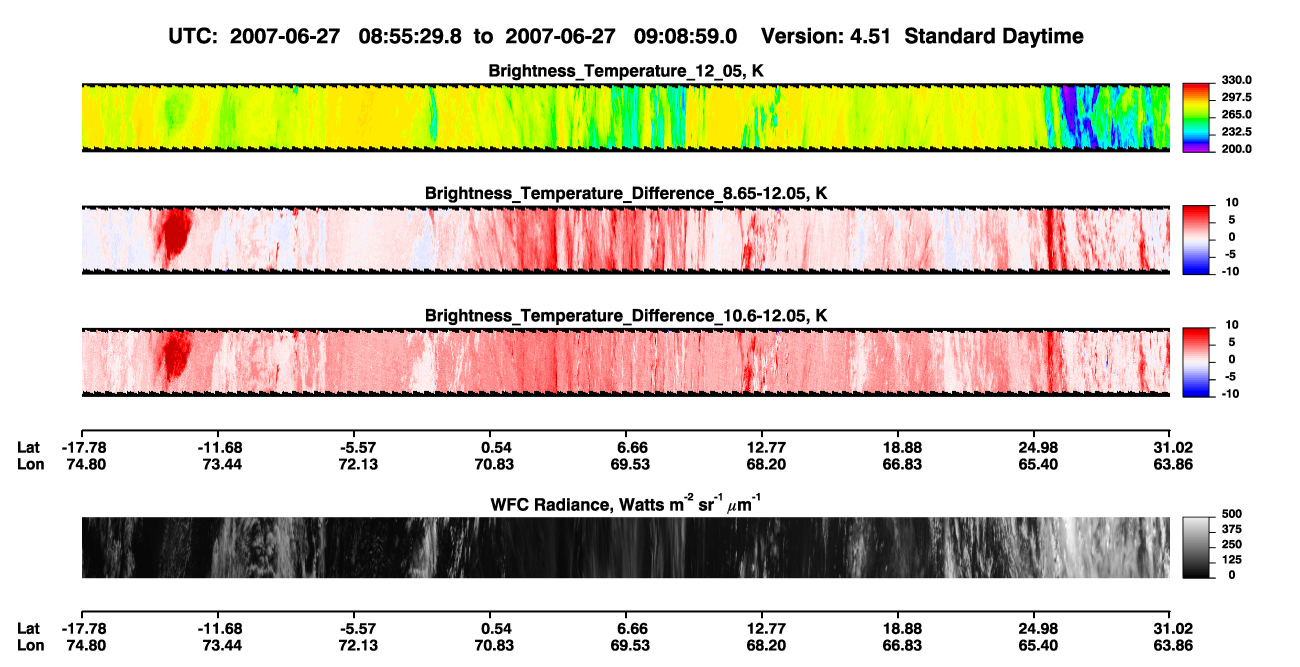
Task: Click the grayscale WFC Radiance image strip
Action: pyautogui.click(x=625, y=548)
